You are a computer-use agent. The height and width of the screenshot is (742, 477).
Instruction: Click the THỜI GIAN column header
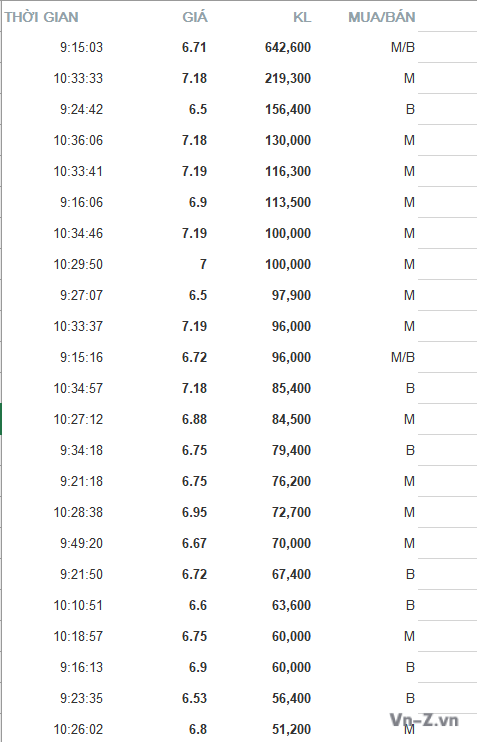click(42, 18)
